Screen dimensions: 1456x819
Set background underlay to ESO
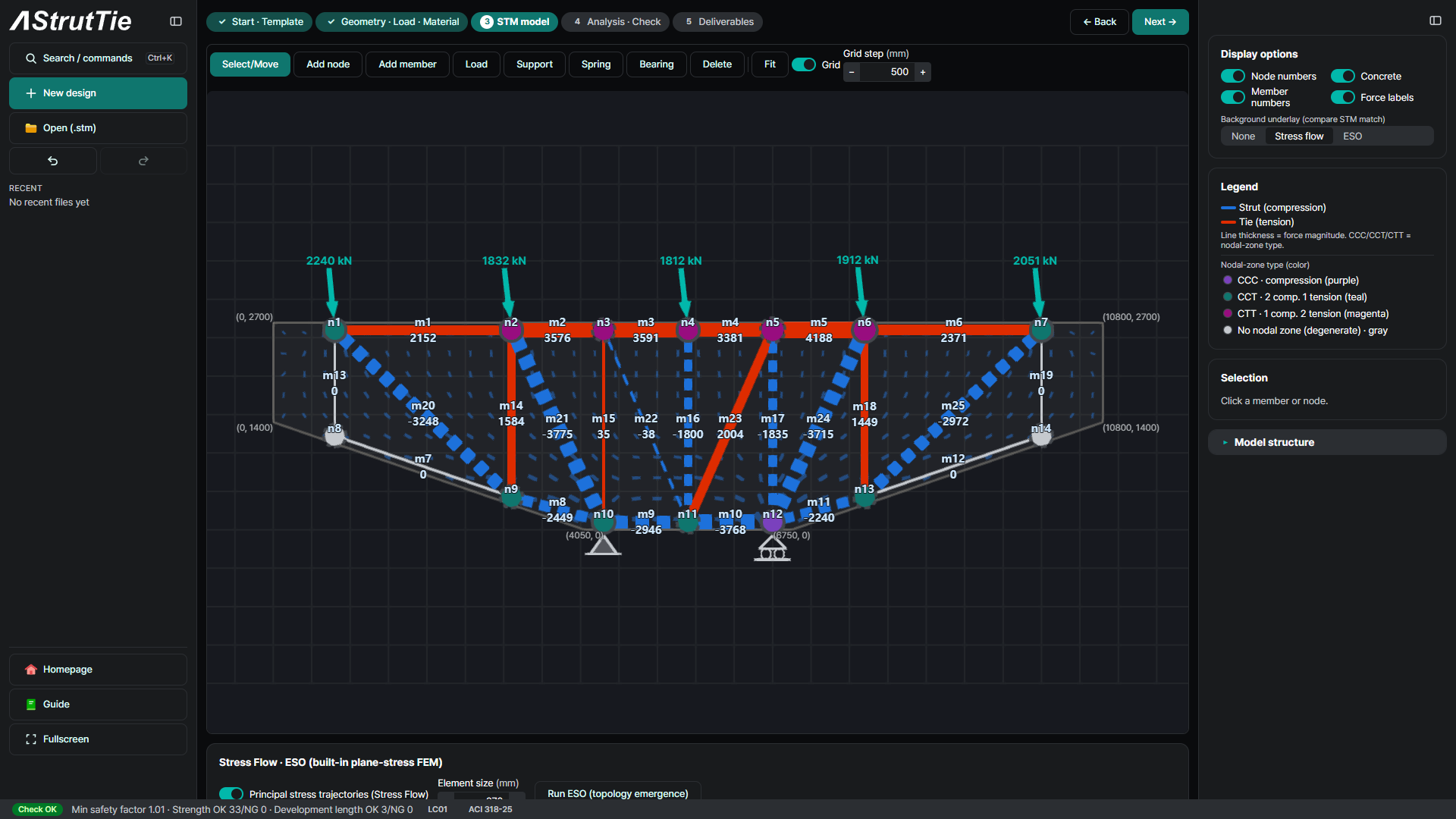click(x=1352, y=136)
